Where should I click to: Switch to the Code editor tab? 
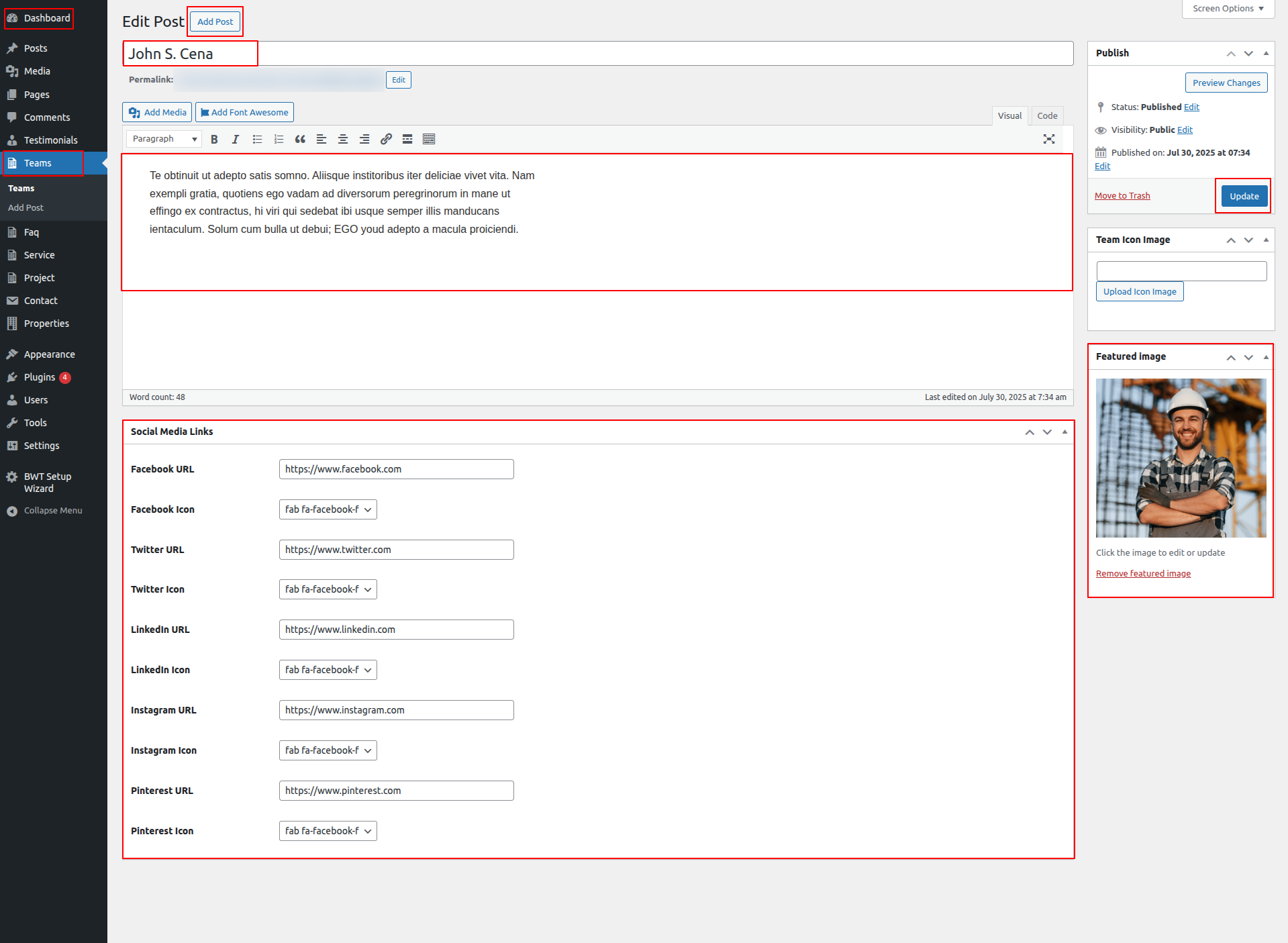click(x=1046, y=115)
